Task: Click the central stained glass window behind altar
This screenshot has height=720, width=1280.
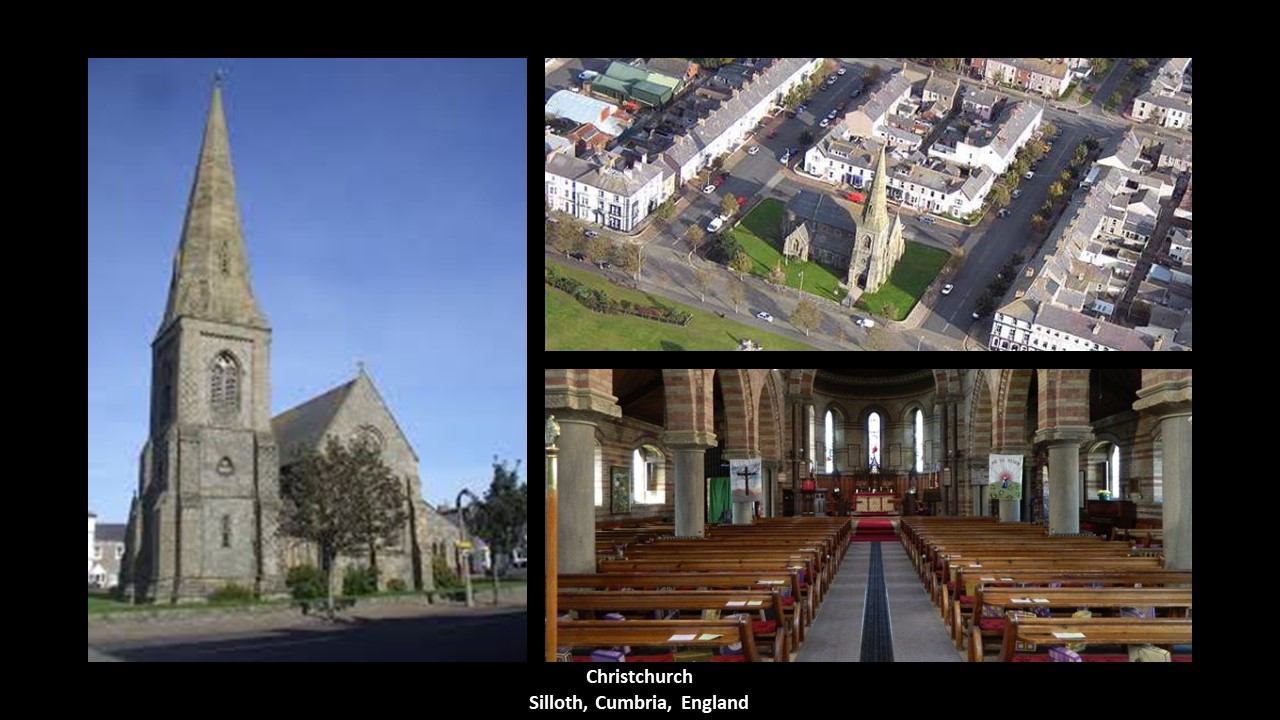Action: [874, 438]
